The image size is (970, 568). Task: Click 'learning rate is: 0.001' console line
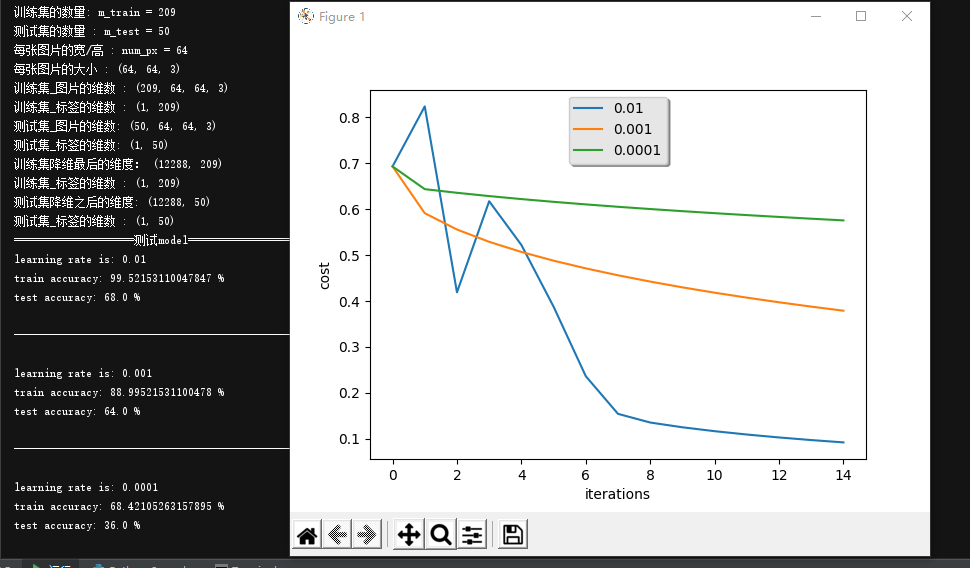click(x=83, y=373)
